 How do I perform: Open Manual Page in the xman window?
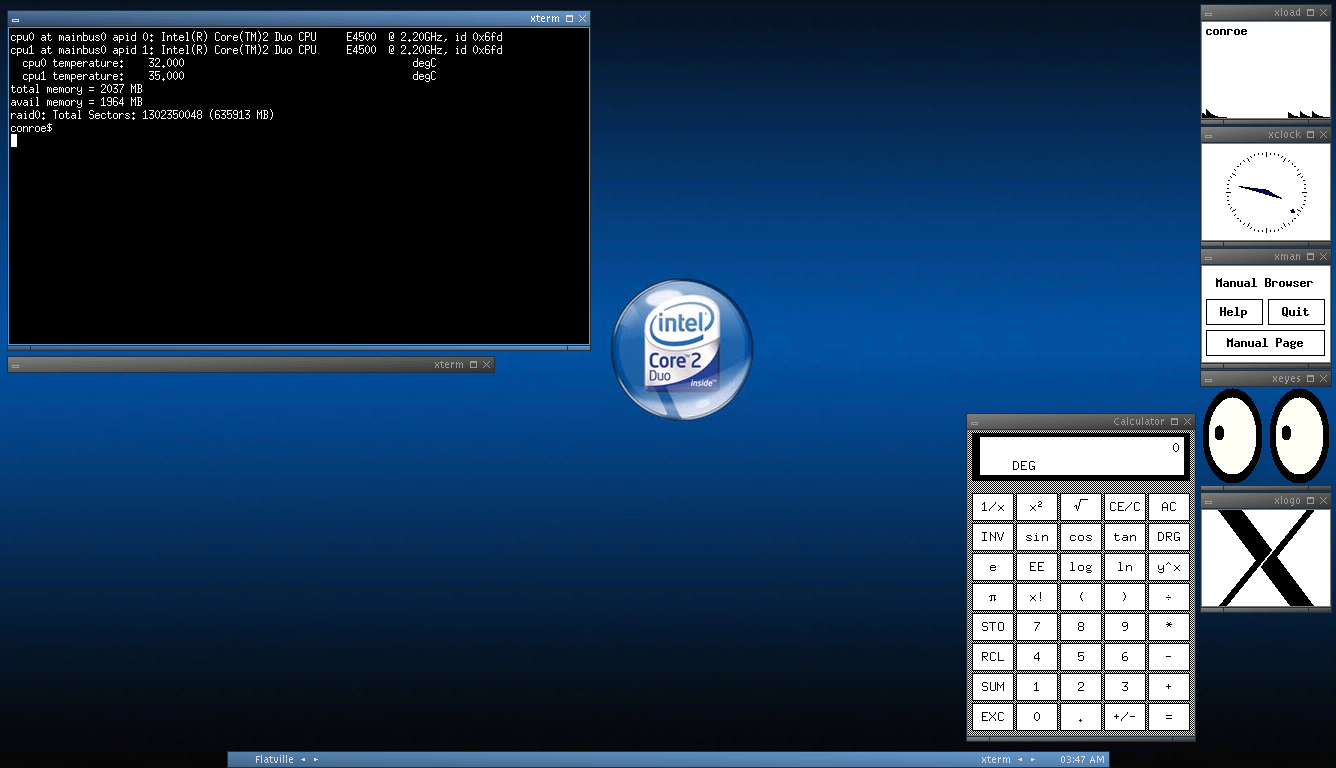(1265, 343)
